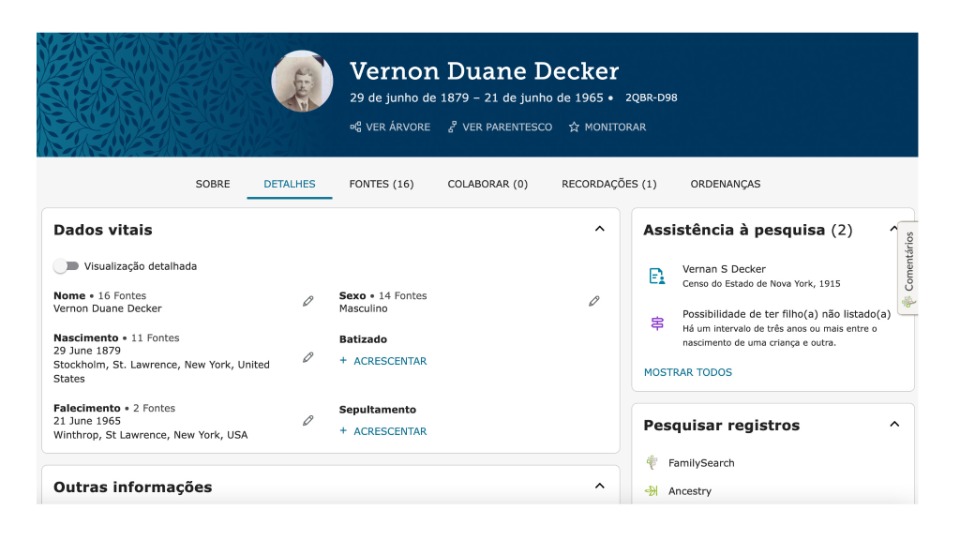
Task: Open VER ÁRVORE link
Action: [x=397, y=127]
